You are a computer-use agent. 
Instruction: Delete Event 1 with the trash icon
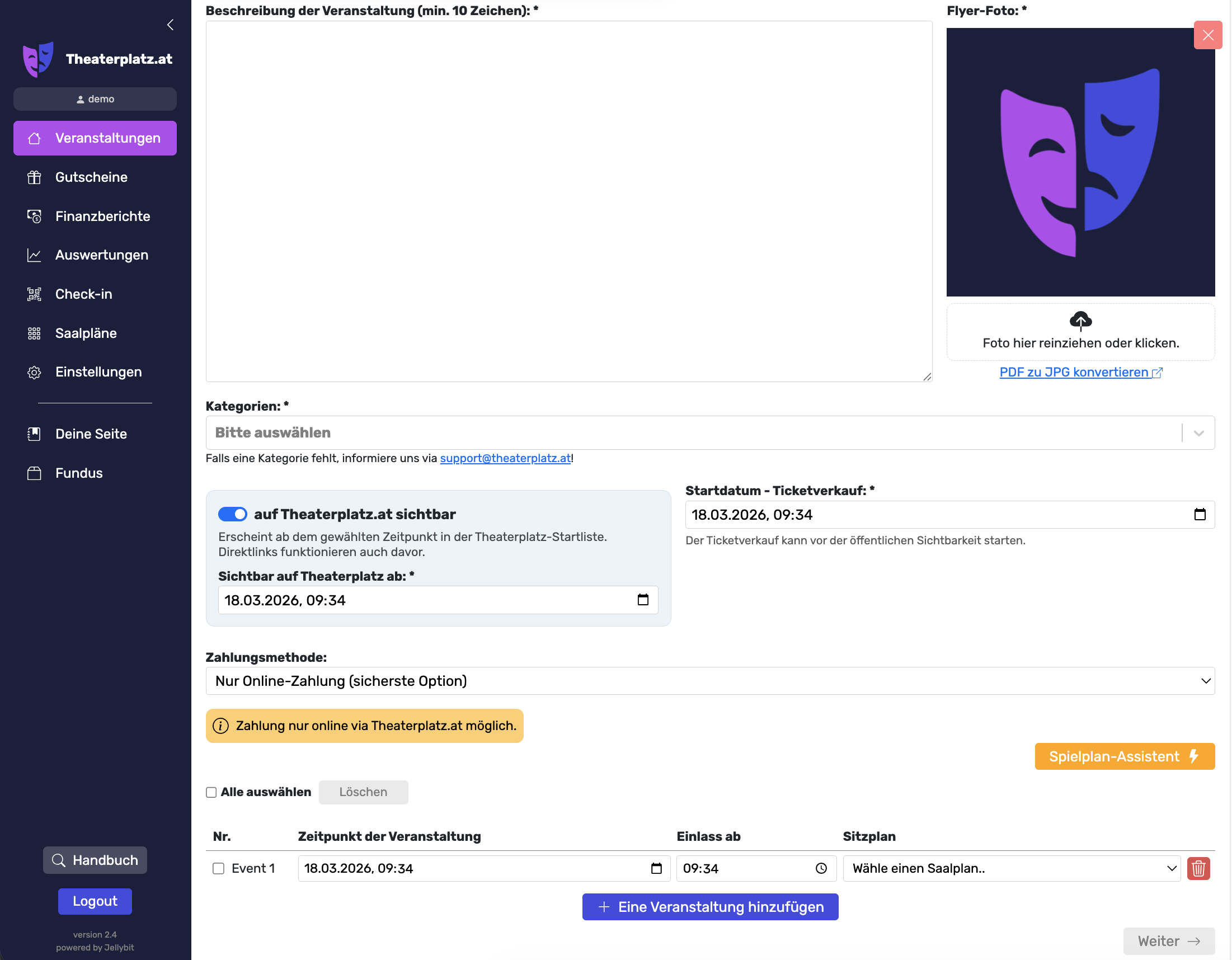point(1198,868)
